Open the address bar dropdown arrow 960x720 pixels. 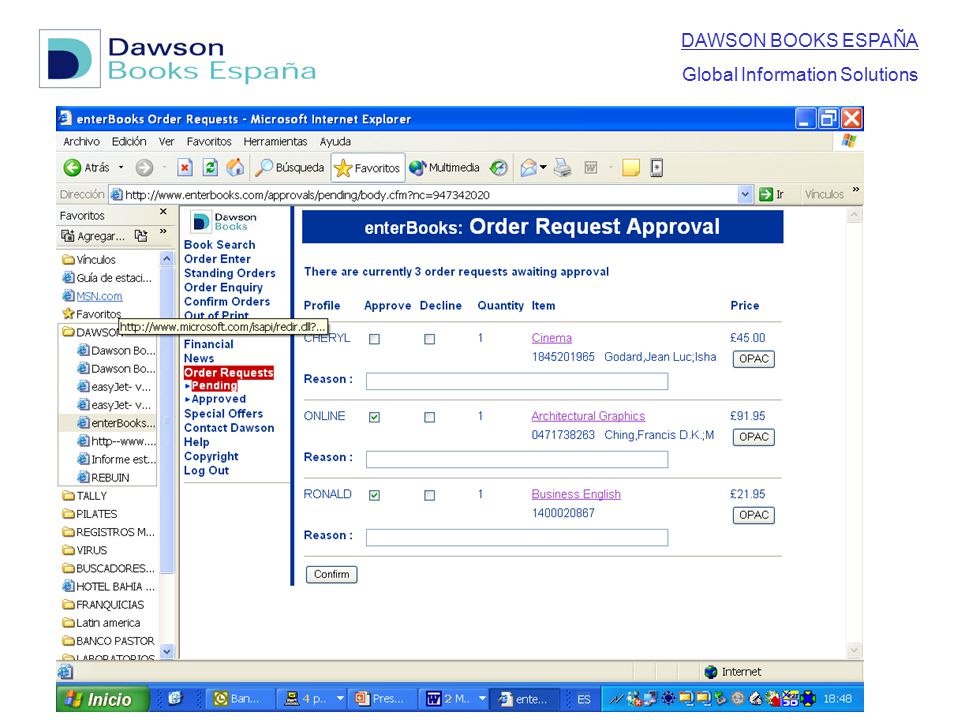(x=744, y=195)
